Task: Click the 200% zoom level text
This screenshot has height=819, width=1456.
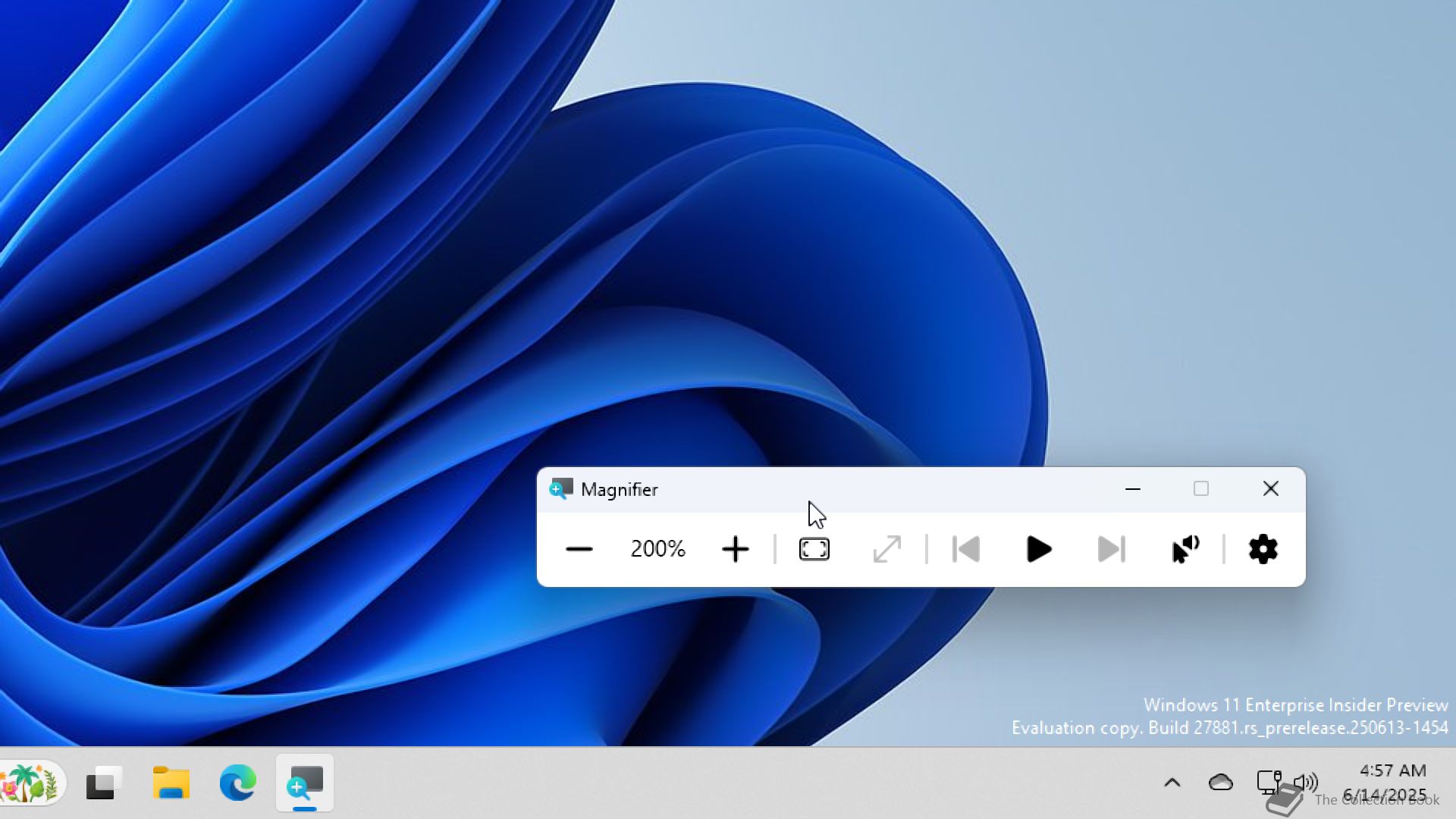Action: 657,549
